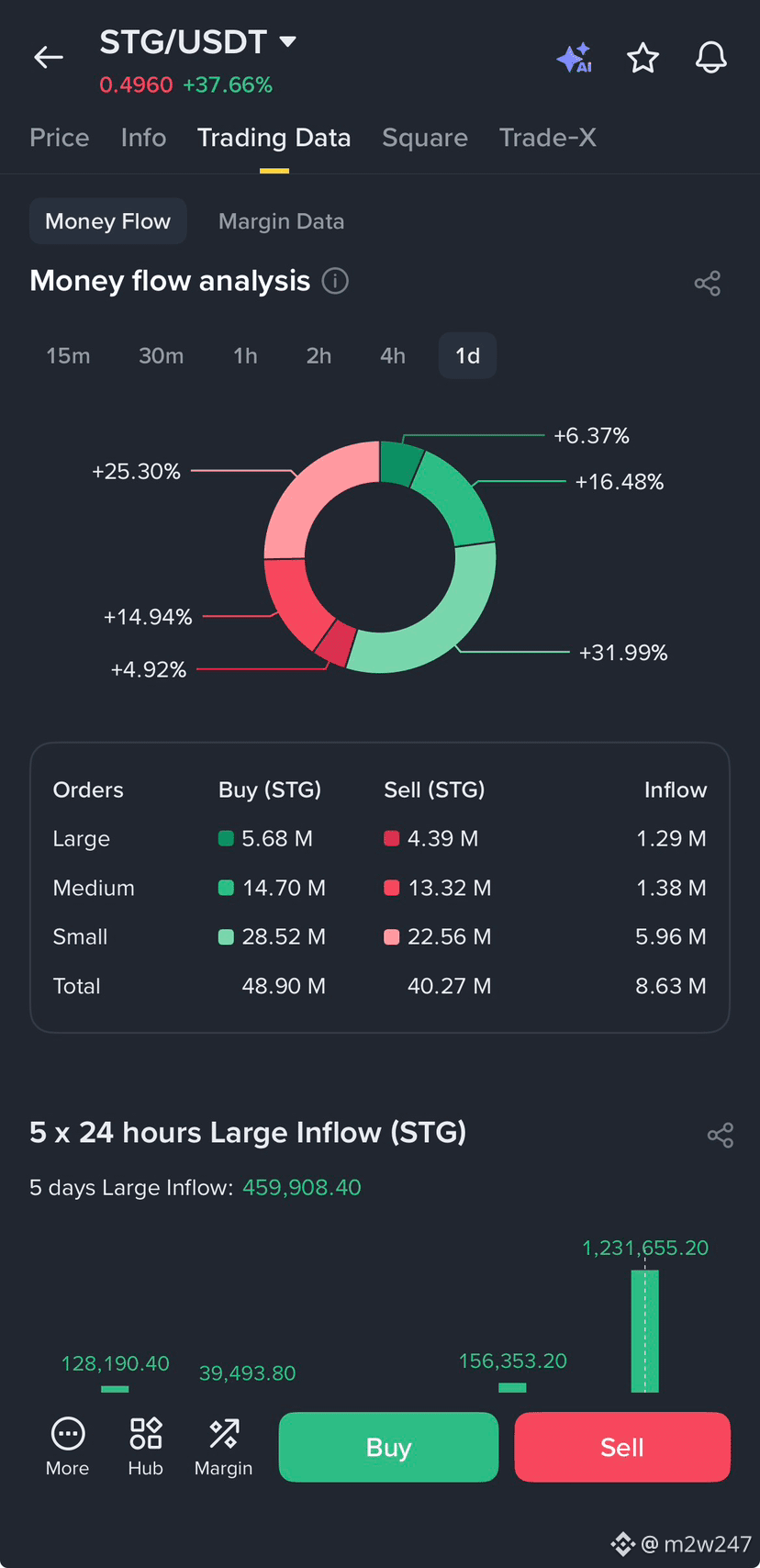Share the Money flow analysis chart
760x1568 pixels.
coord(707,283)
